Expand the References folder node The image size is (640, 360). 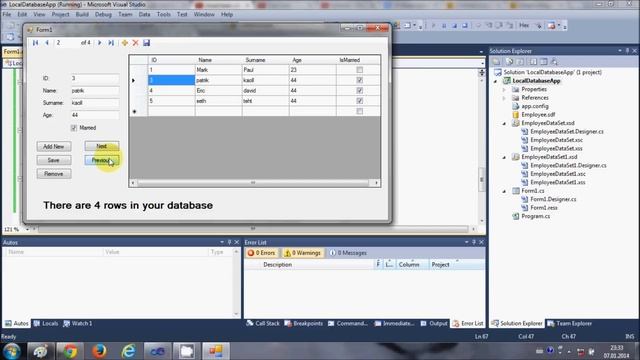(x=504, y=98)
